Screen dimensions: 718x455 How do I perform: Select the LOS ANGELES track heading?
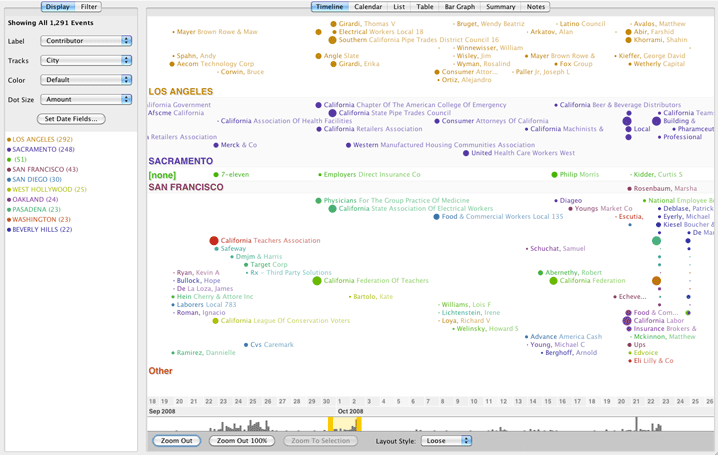tap(181, 92)
